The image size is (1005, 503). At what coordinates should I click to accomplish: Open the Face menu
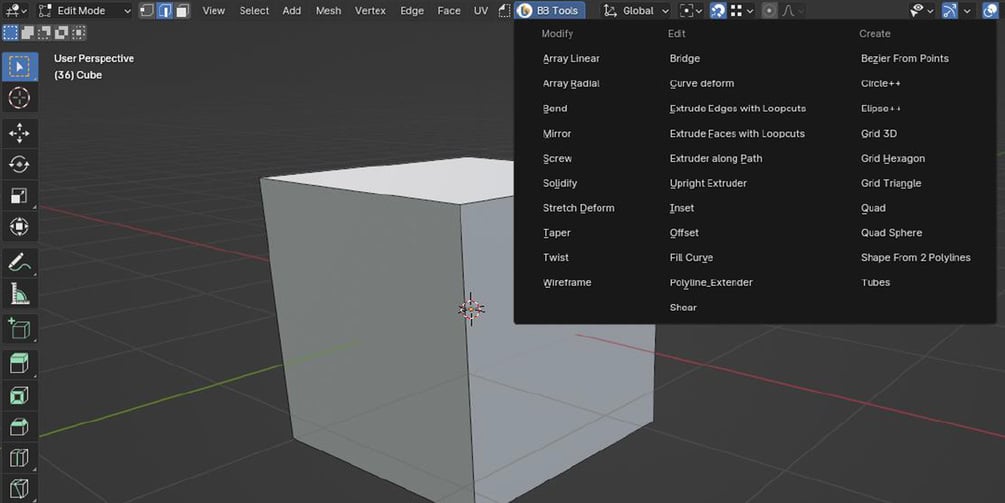click(449, 10)
